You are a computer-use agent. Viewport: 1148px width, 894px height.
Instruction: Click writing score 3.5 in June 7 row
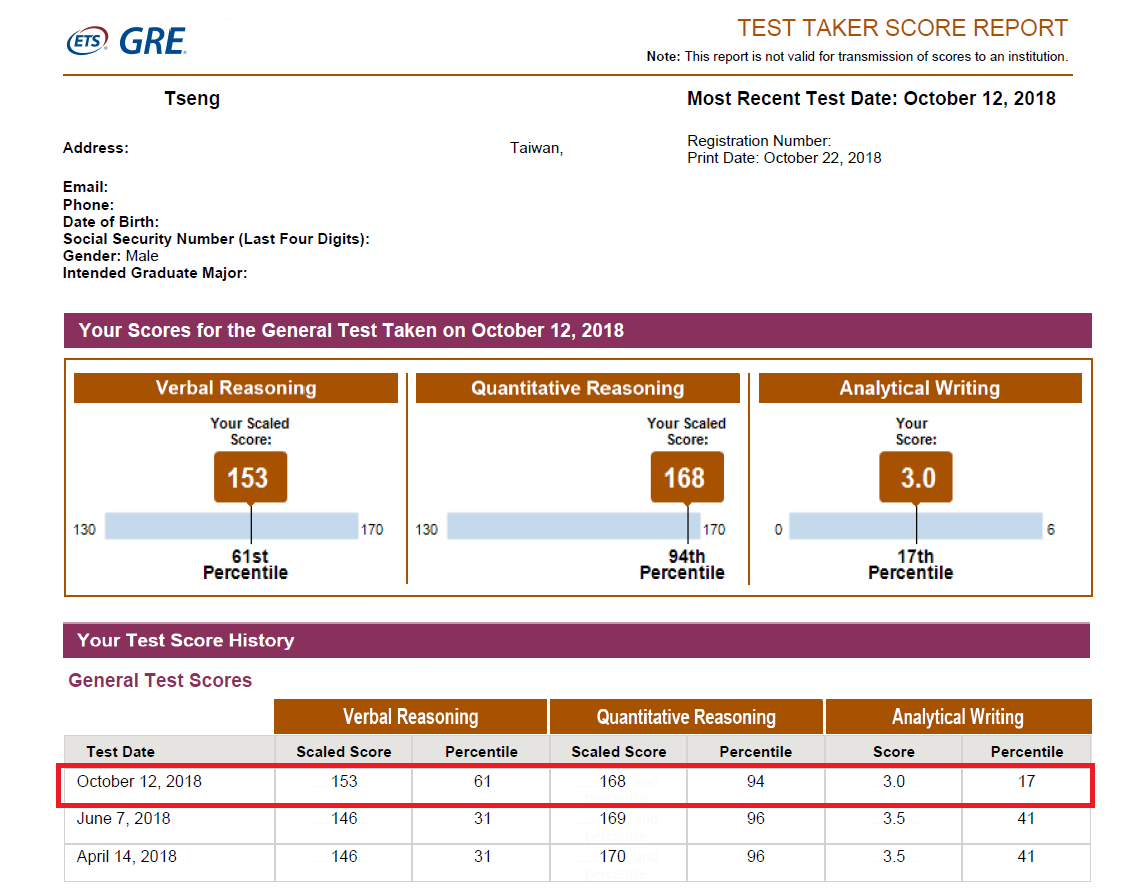893,819
